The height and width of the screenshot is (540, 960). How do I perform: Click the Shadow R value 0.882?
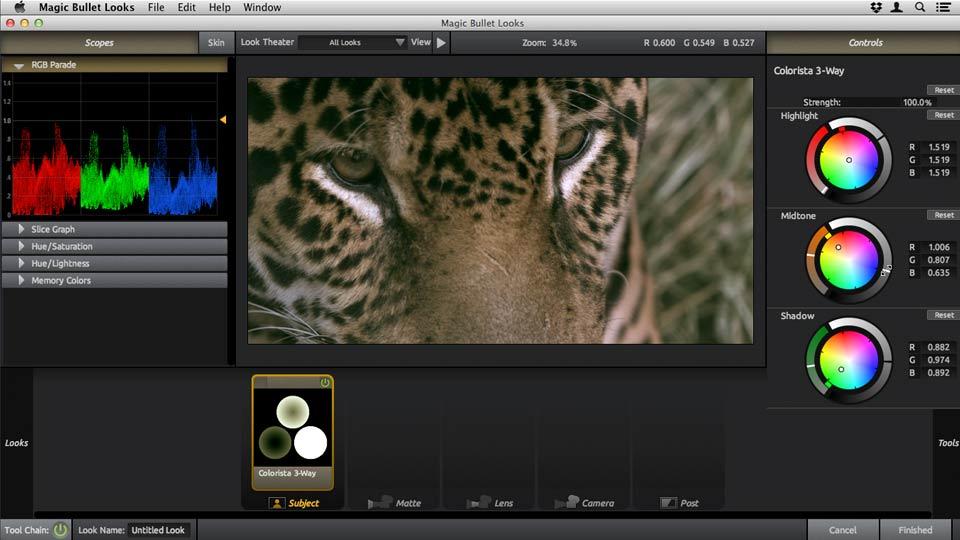[x=939, y=347]
